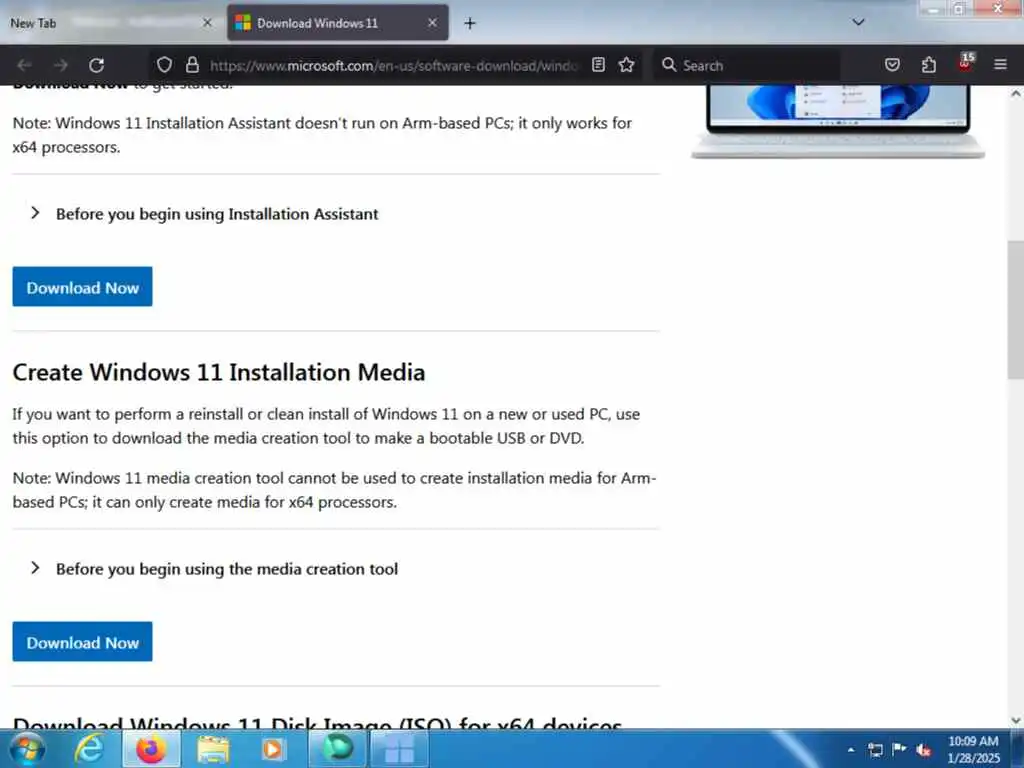
Task: Open the media player taskbar icon
Action: (x=273, y=749)
